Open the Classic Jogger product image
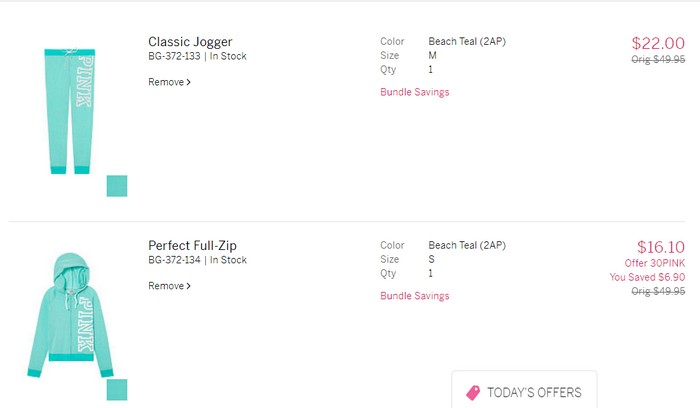Screen dimensions: 700x408 70,111
